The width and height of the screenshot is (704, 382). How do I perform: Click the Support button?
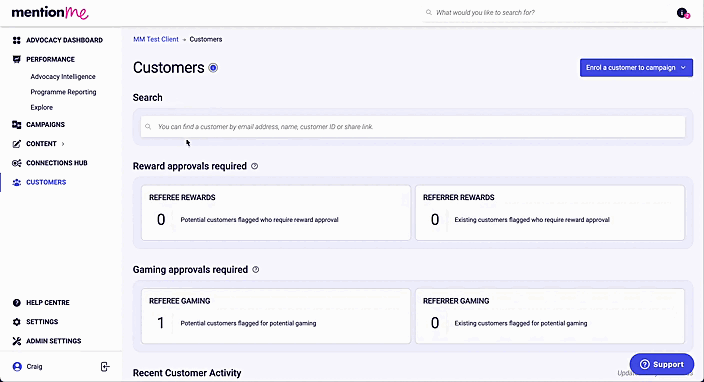(662, 364)
